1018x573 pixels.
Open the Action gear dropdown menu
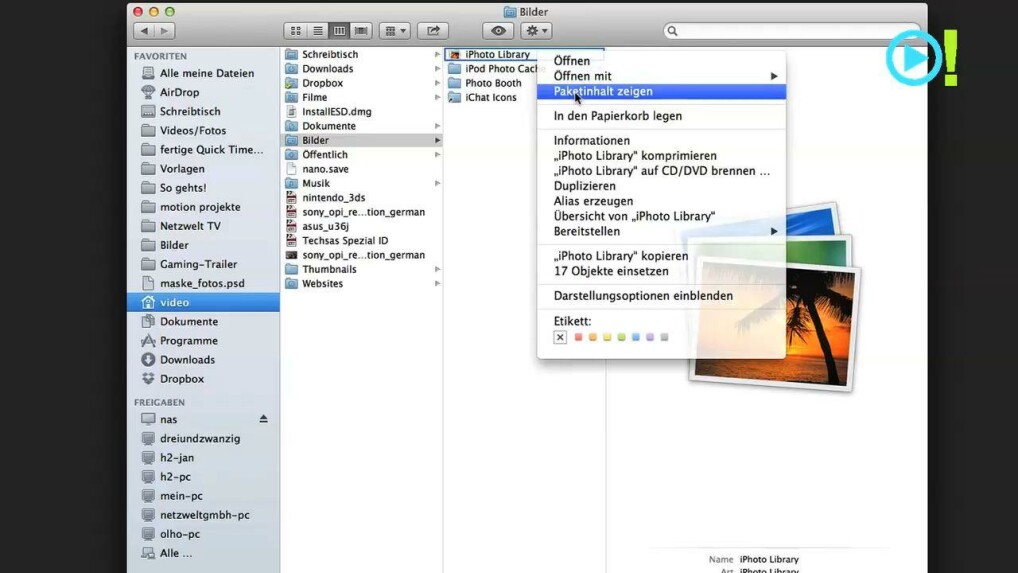(536, 31)
